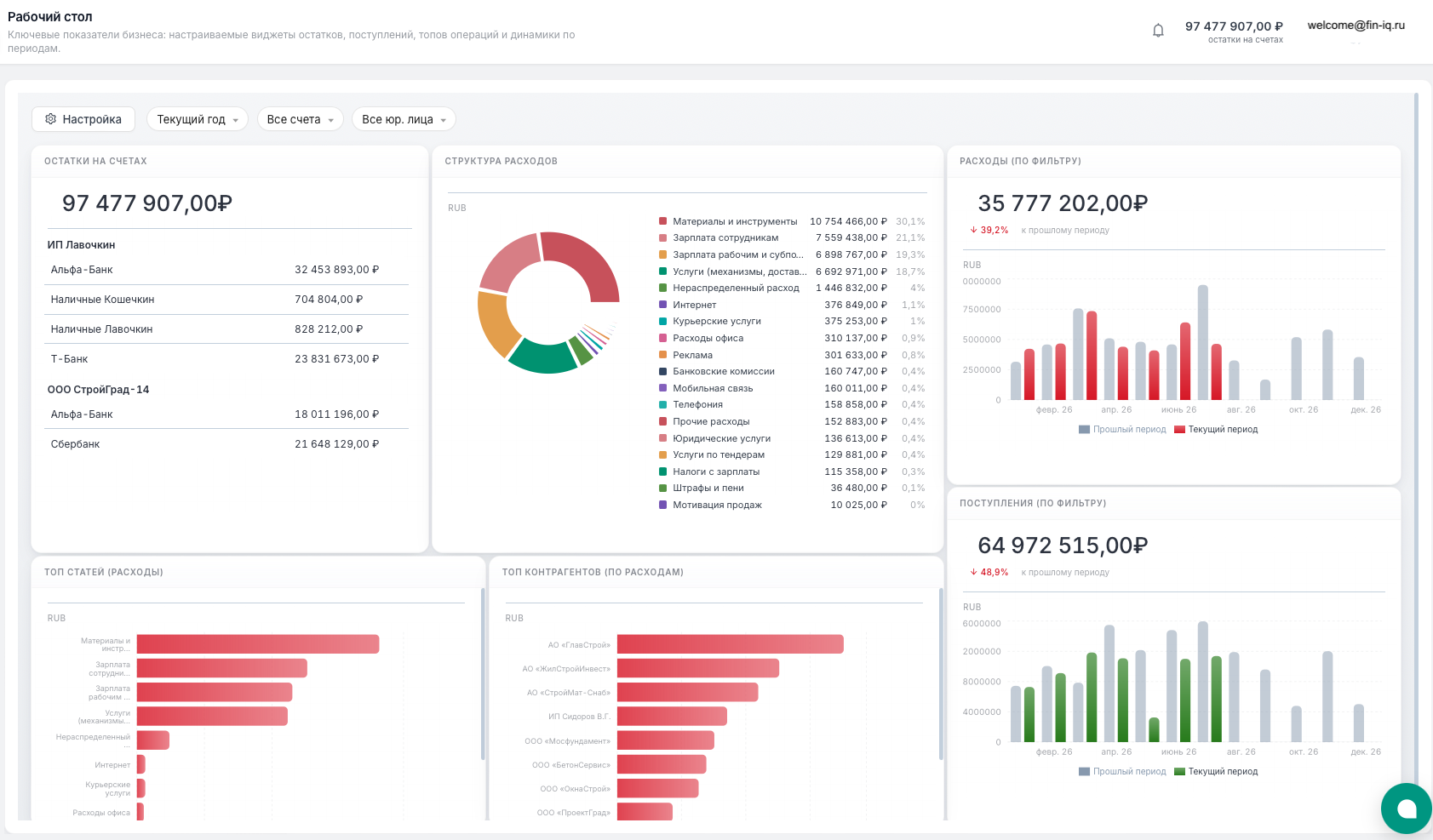
Task: Open the Текущий год period dropdown
Action: (x=197, y=119)
